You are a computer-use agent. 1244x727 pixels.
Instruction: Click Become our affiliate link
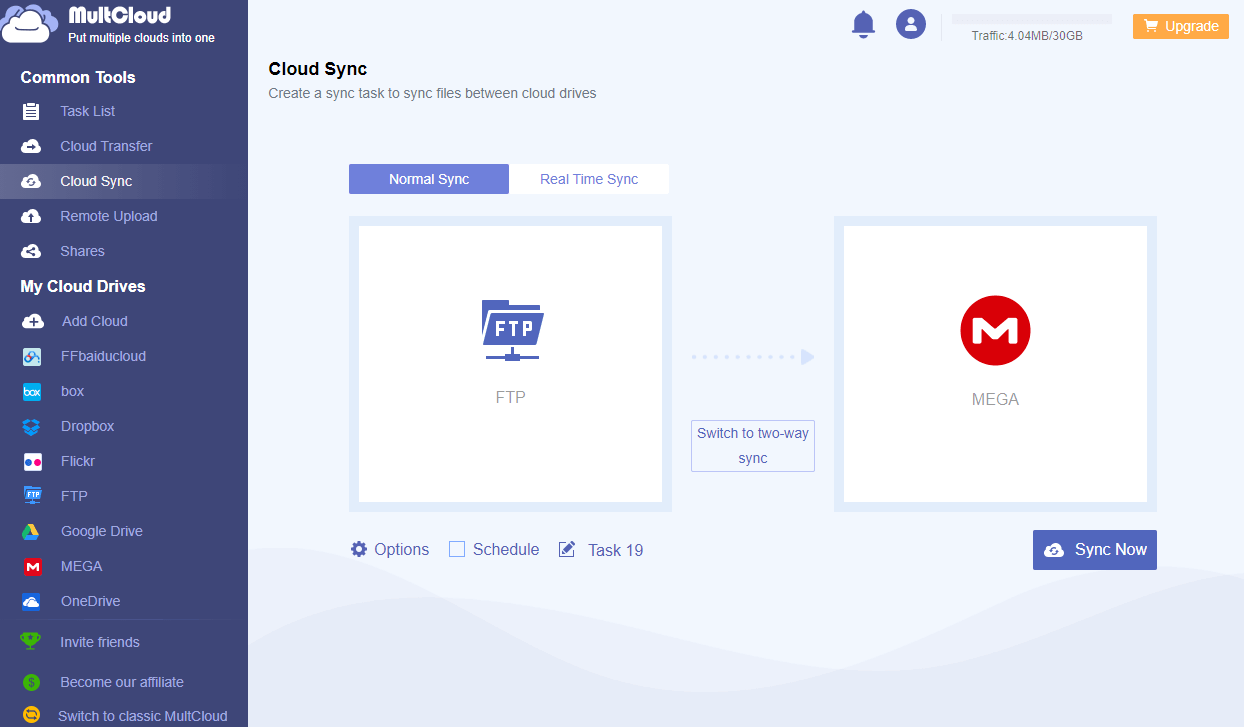pyautogui.click(x=122, y=682)
